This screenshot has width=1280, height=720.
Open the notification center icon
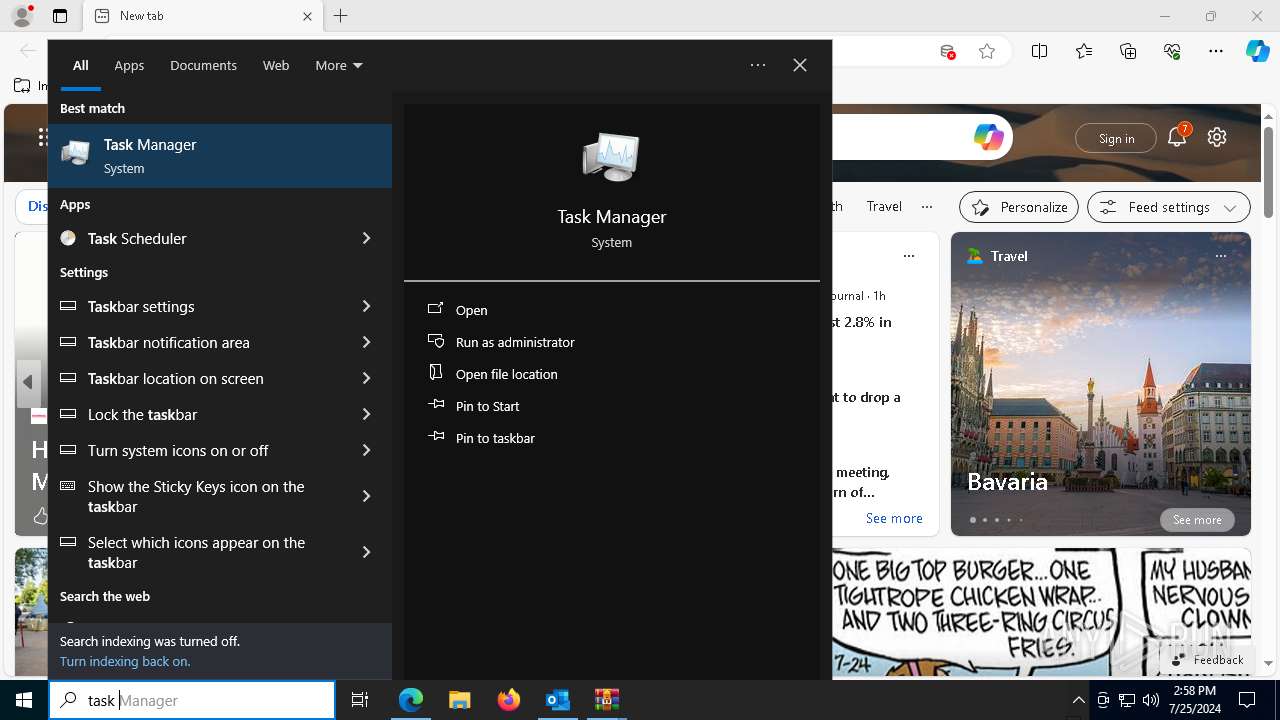click(x=1247, y=700)
